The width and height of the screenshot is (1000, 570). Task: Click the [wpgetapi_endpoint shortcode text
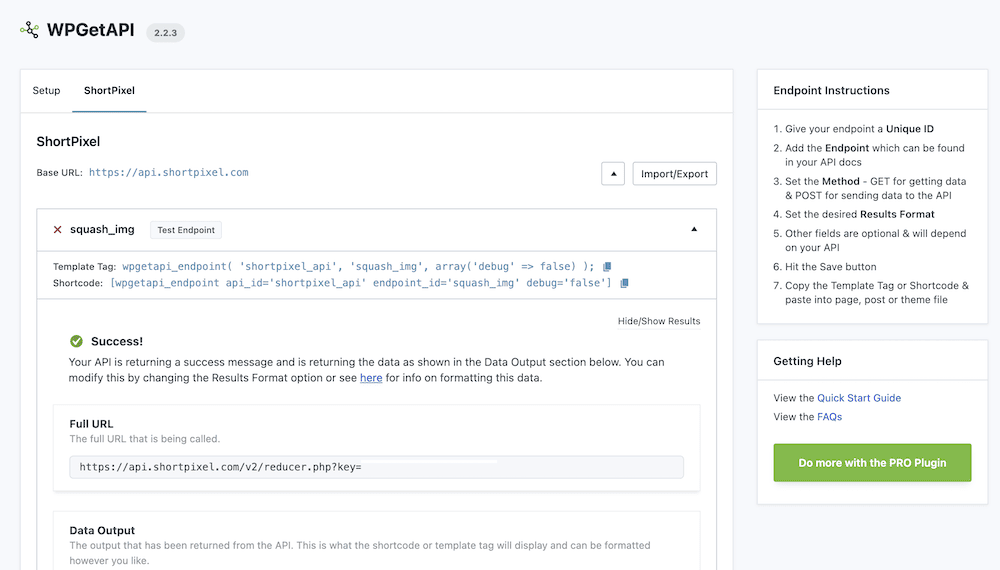click(x=360, y=283)
